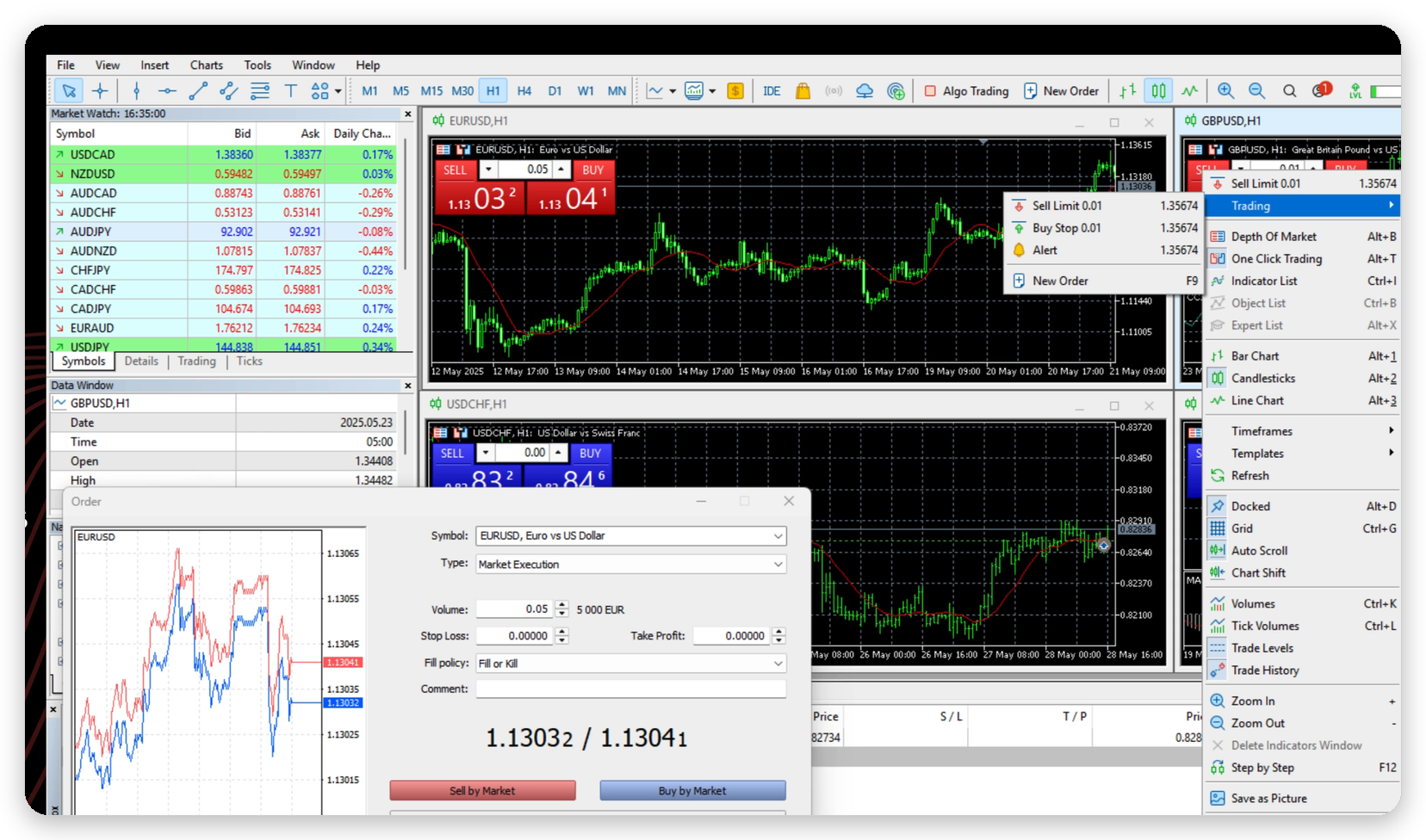Open the dollar sign gold toolbar icon
The width and height of the screenshot is (1426, 840).
735,90
